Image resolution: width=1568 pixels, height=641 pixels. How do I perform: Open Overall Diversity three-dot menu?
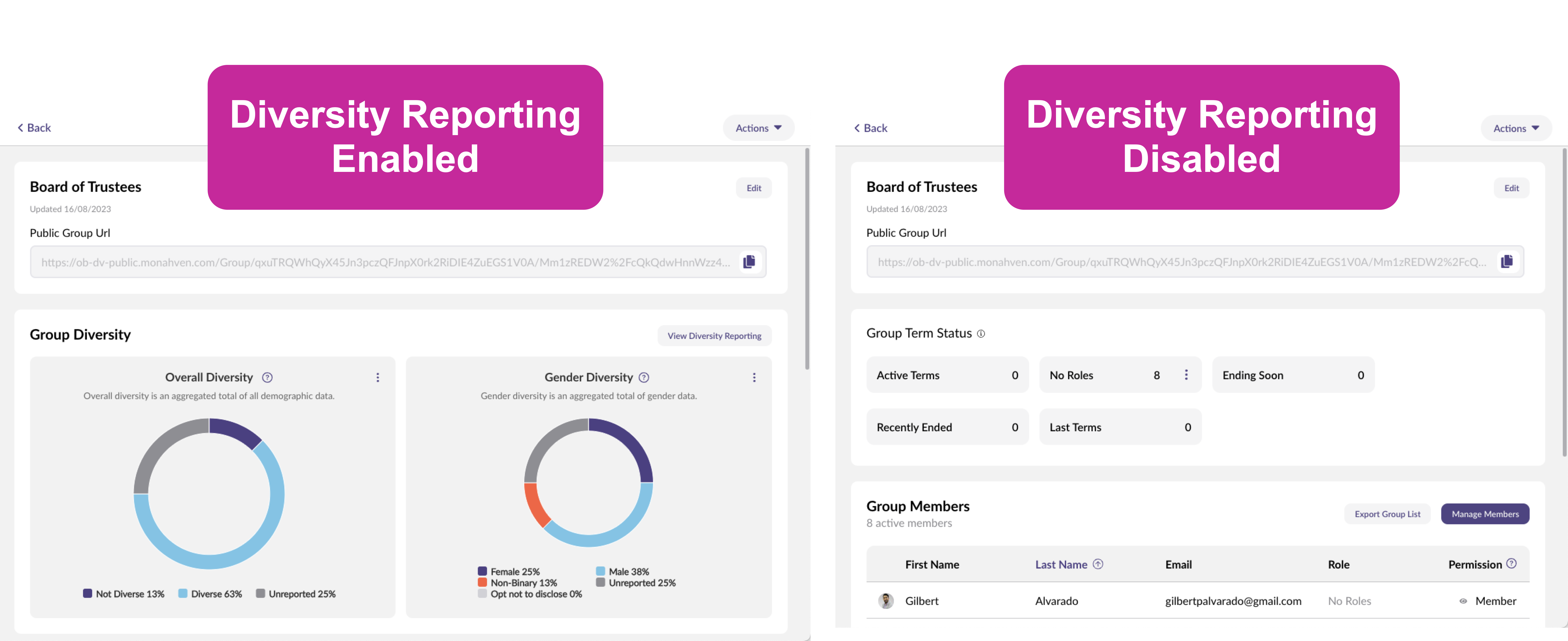coord(378,377)
